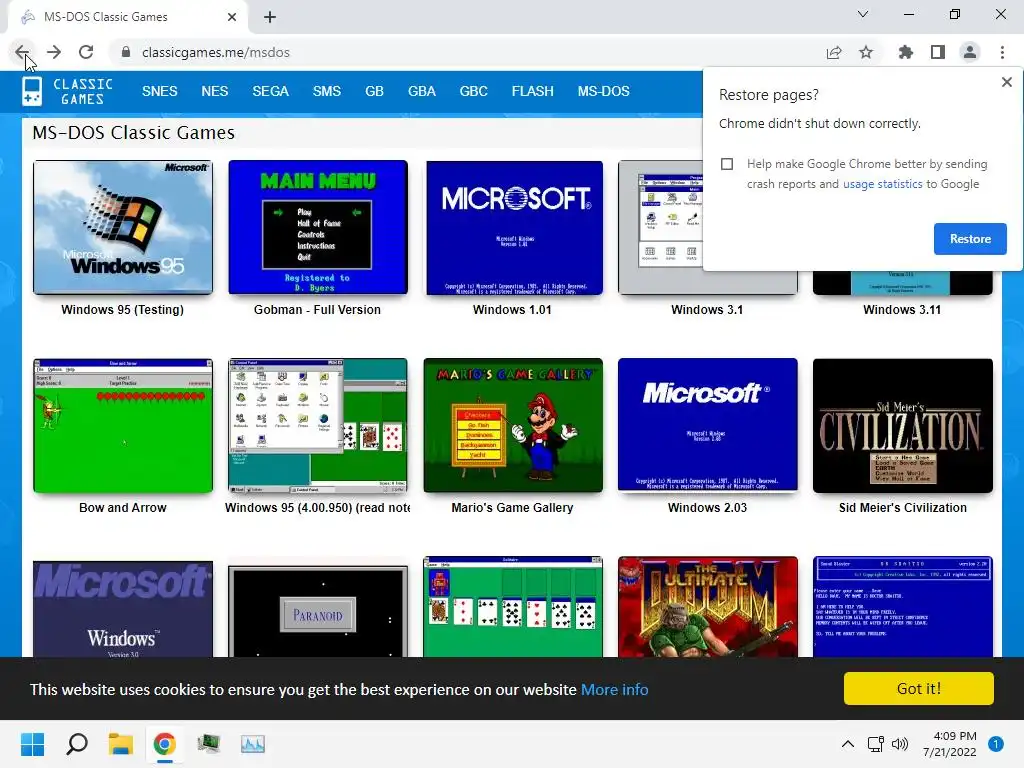Open Mario's Game Gallery thumbnail
The image size is (1024, 768).
[513, 425]
